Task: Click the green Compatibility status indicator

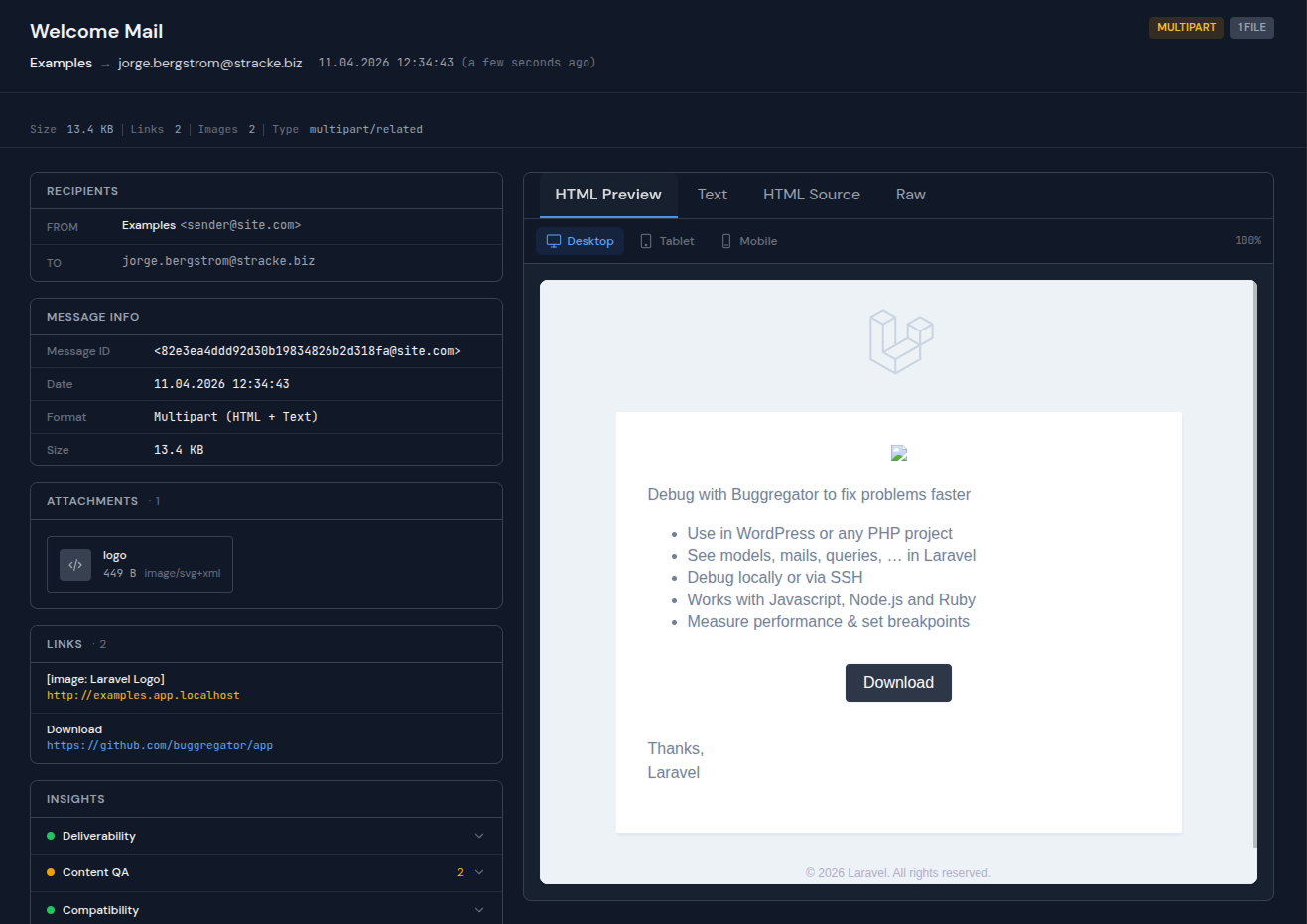Action: click(50, 909)
